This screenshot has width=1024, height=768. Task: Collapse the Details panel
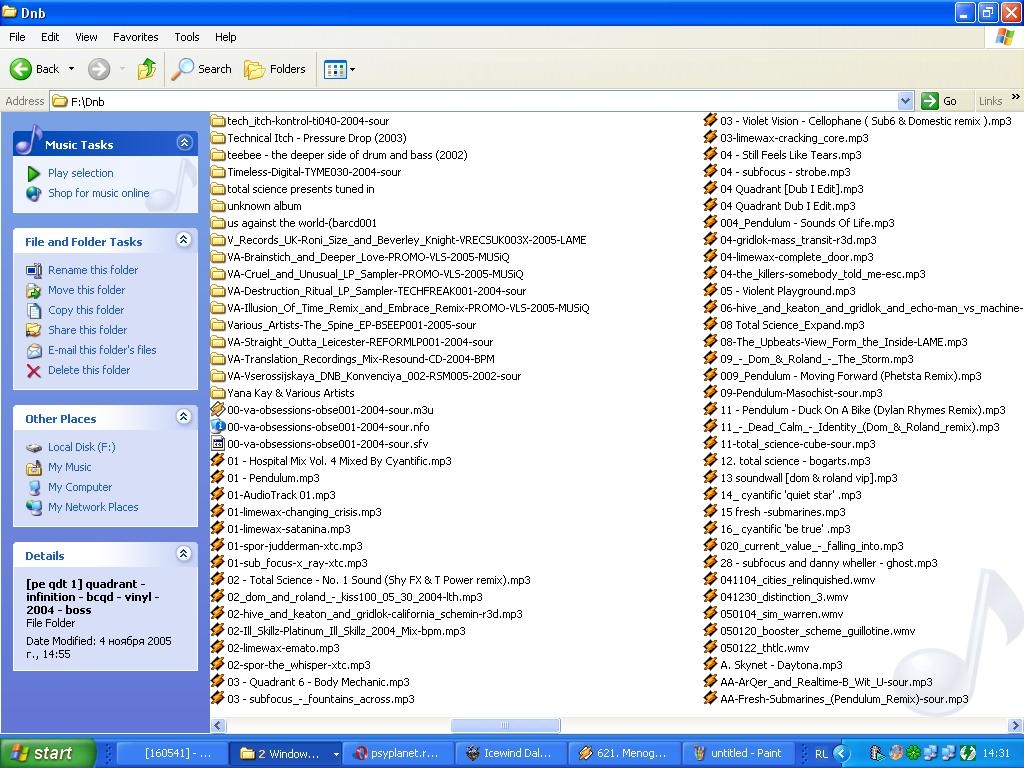tap(184, 554)
